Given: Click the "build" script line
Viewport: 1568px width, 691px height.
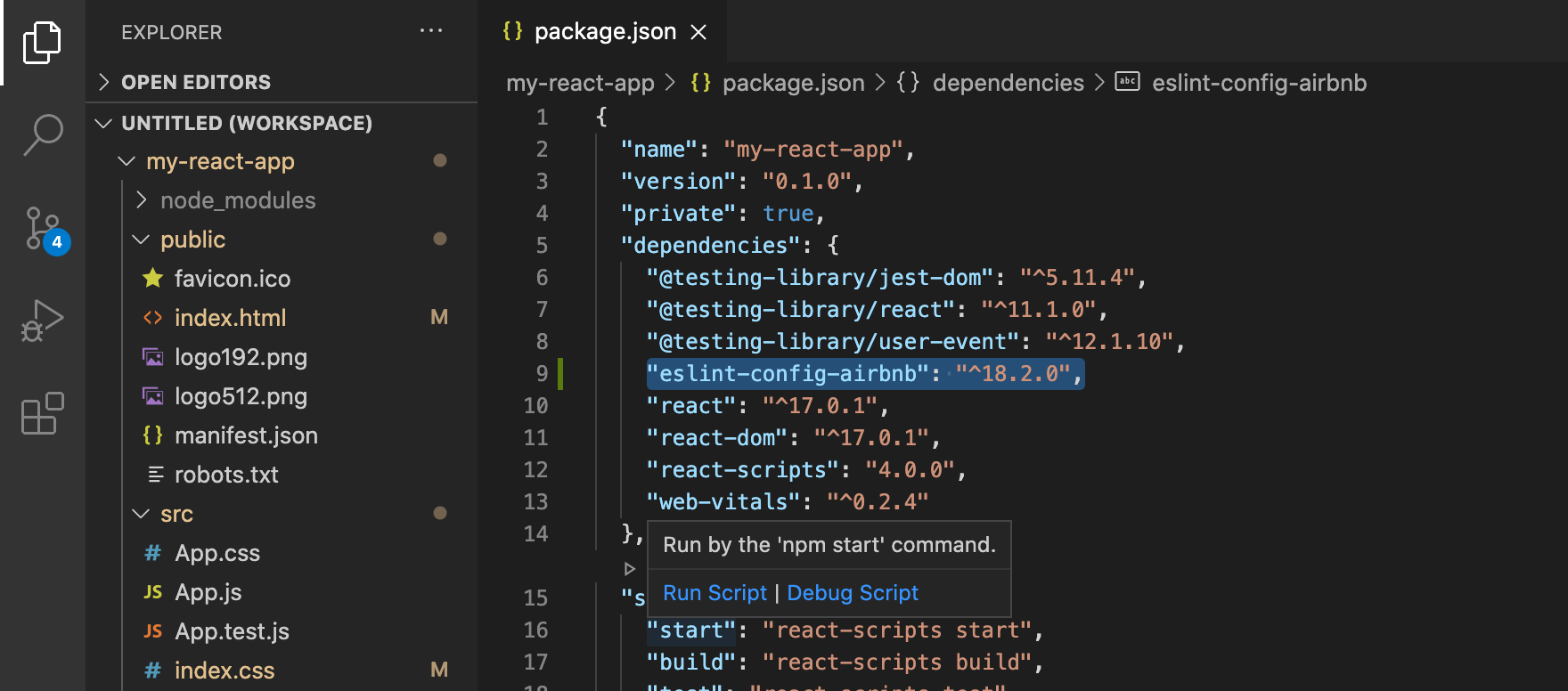Looking at the screenshot, I should coord(845,663).
